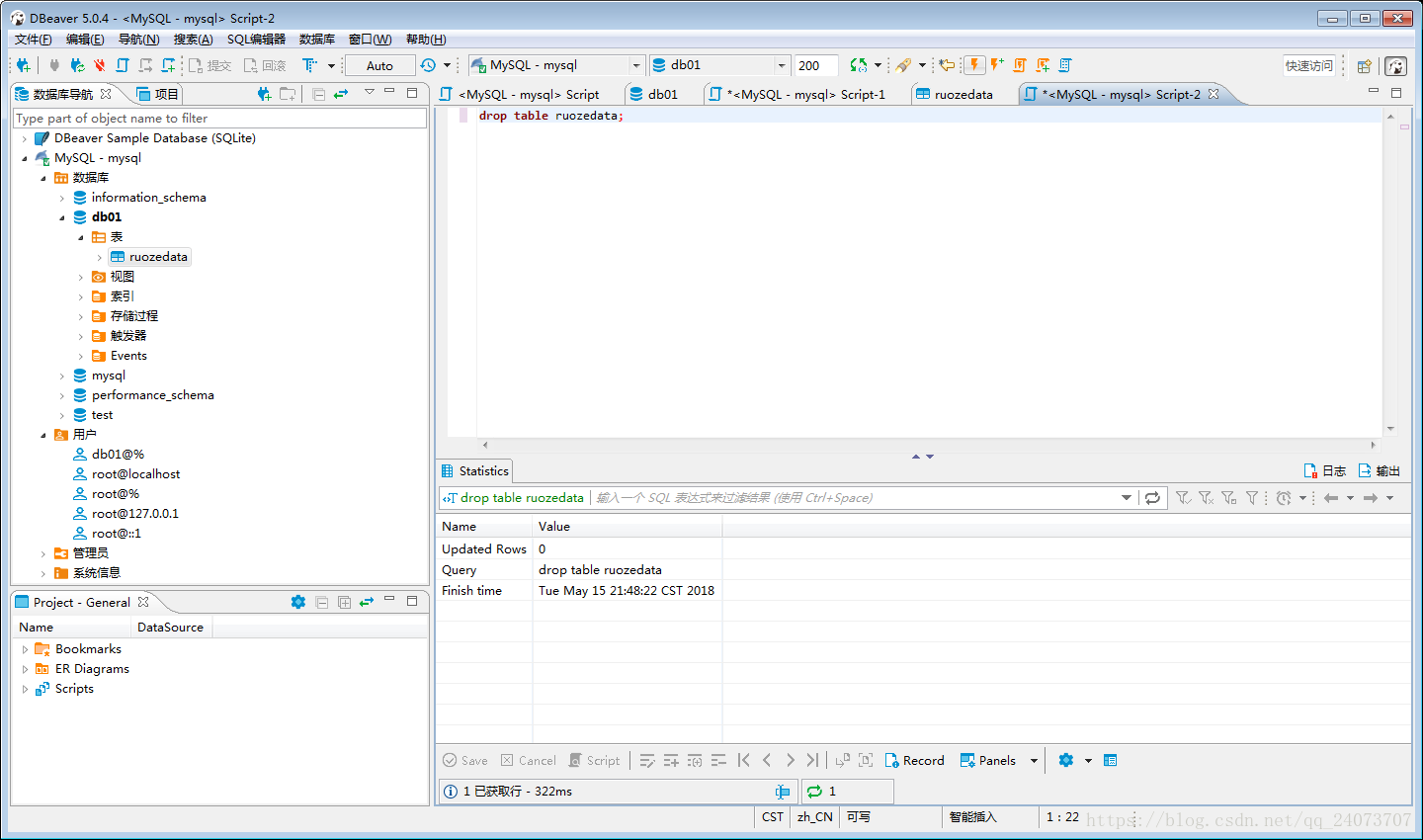Toggle the Auto commit mode button
This screenshot has width=1423, height=840.
click(379, 65)
